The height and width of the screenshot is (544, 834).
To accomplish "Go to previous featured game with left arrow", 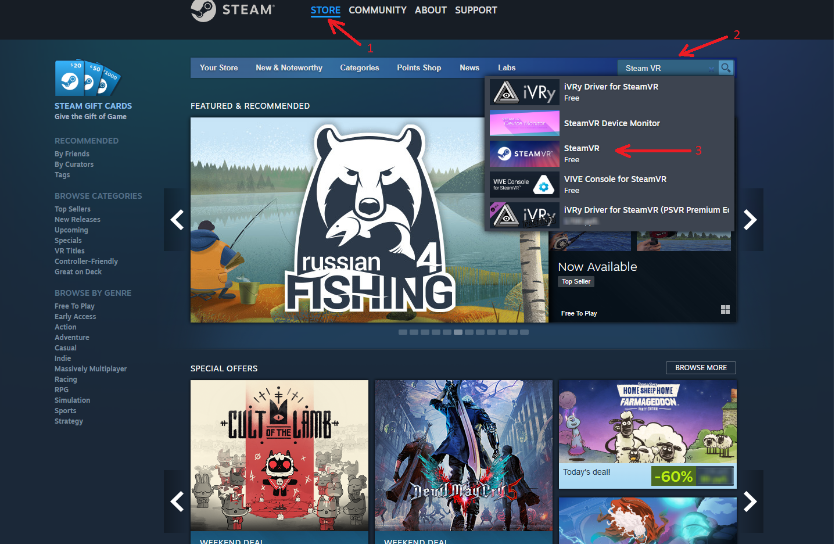I will coord(177,219).
